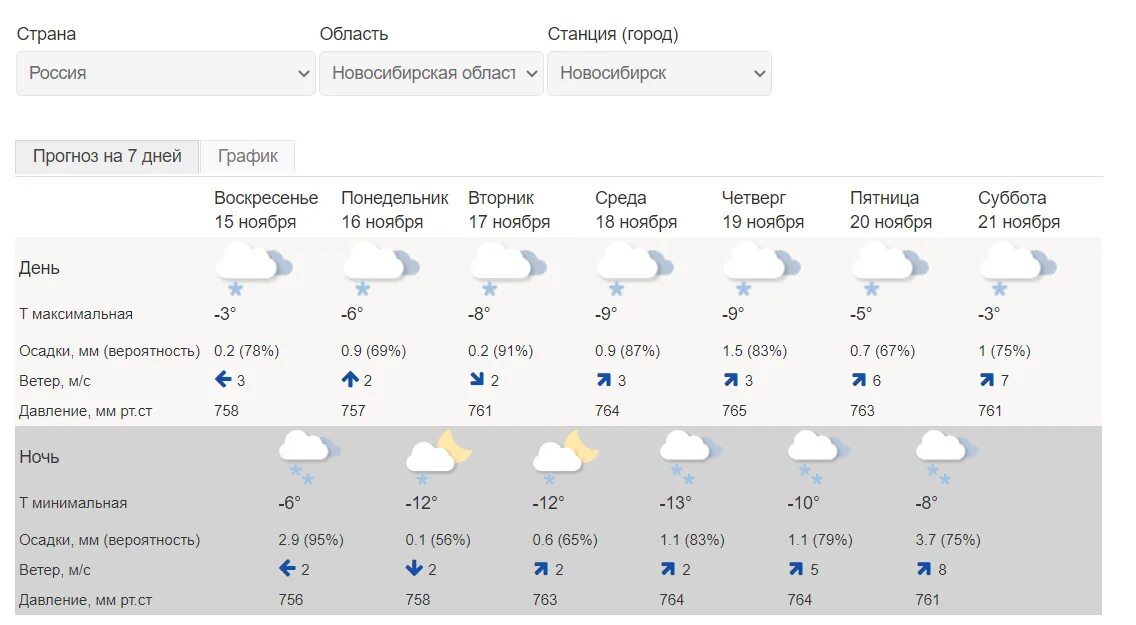Open the Станция (город) dropdown showing Новосибирск
1136x625 pixels.
[659, 73]
